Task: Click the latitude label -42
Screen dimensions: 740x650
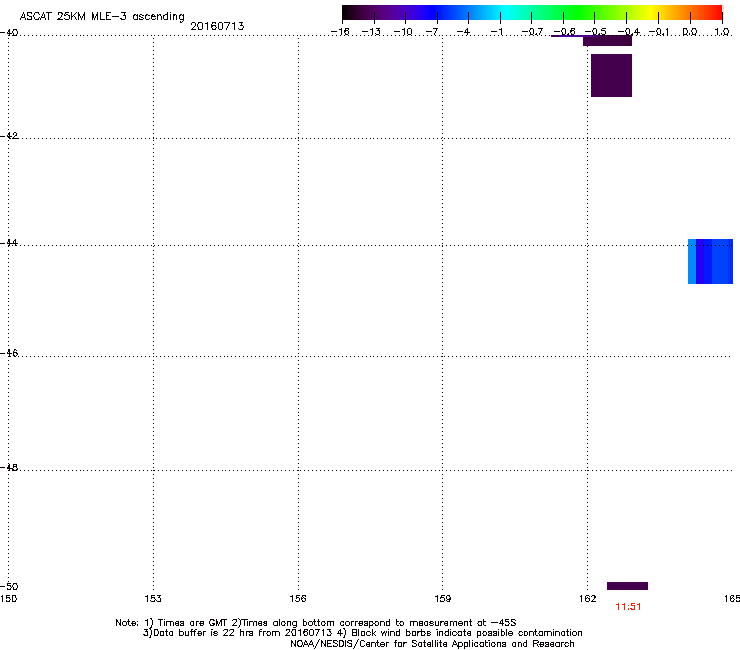Action: pos(9,135)
